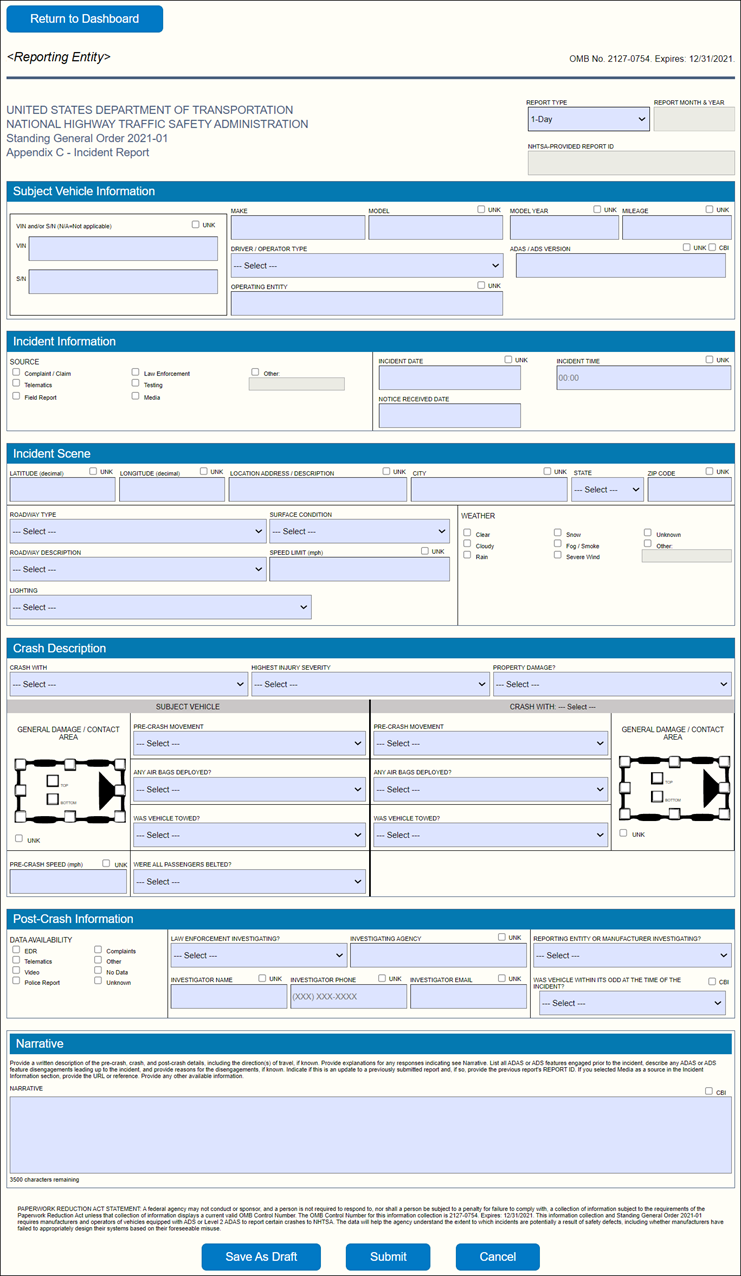Image resolution: width=741 pixels, height=1276 pixels.
Task: Expand the Were All Passengers Belted dropdown
Action: click(x=249, y=882)
